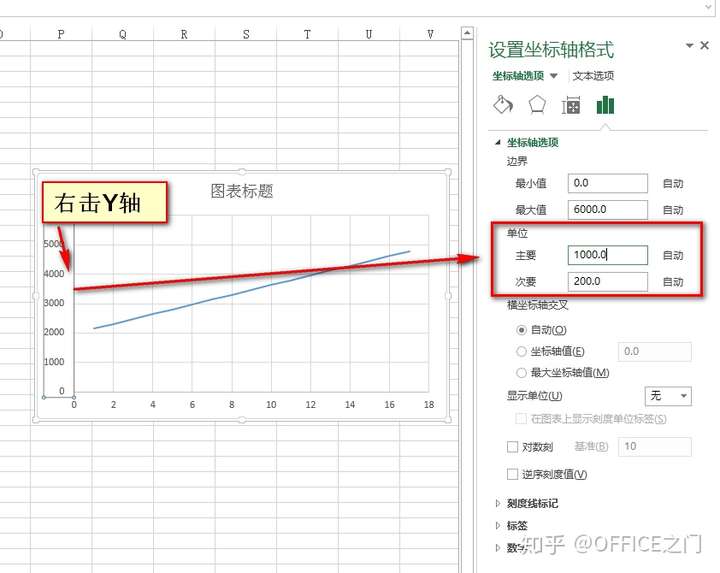
Task: Toggle 在图表上显示刻度单位标签 checkbox
Action: tap(521, 419)
